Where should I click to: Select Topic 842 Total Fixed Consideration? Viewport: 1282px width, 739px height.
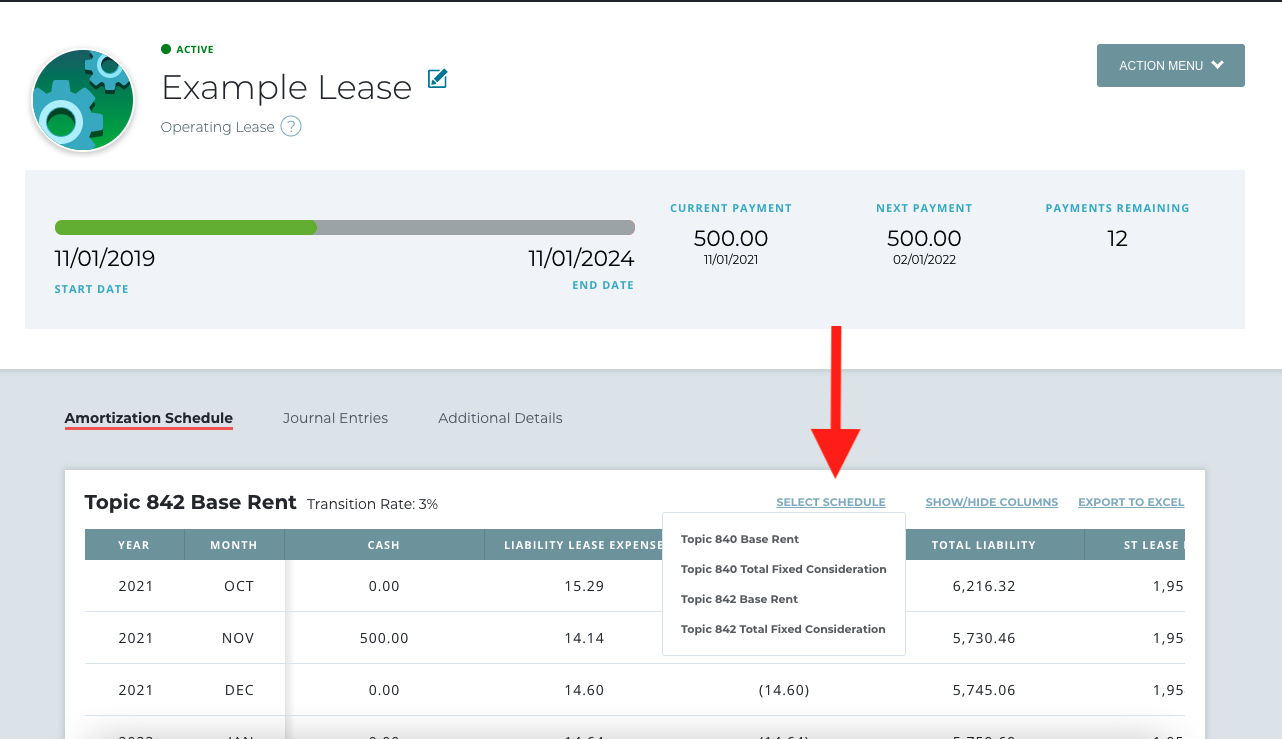tap(783, 629)
